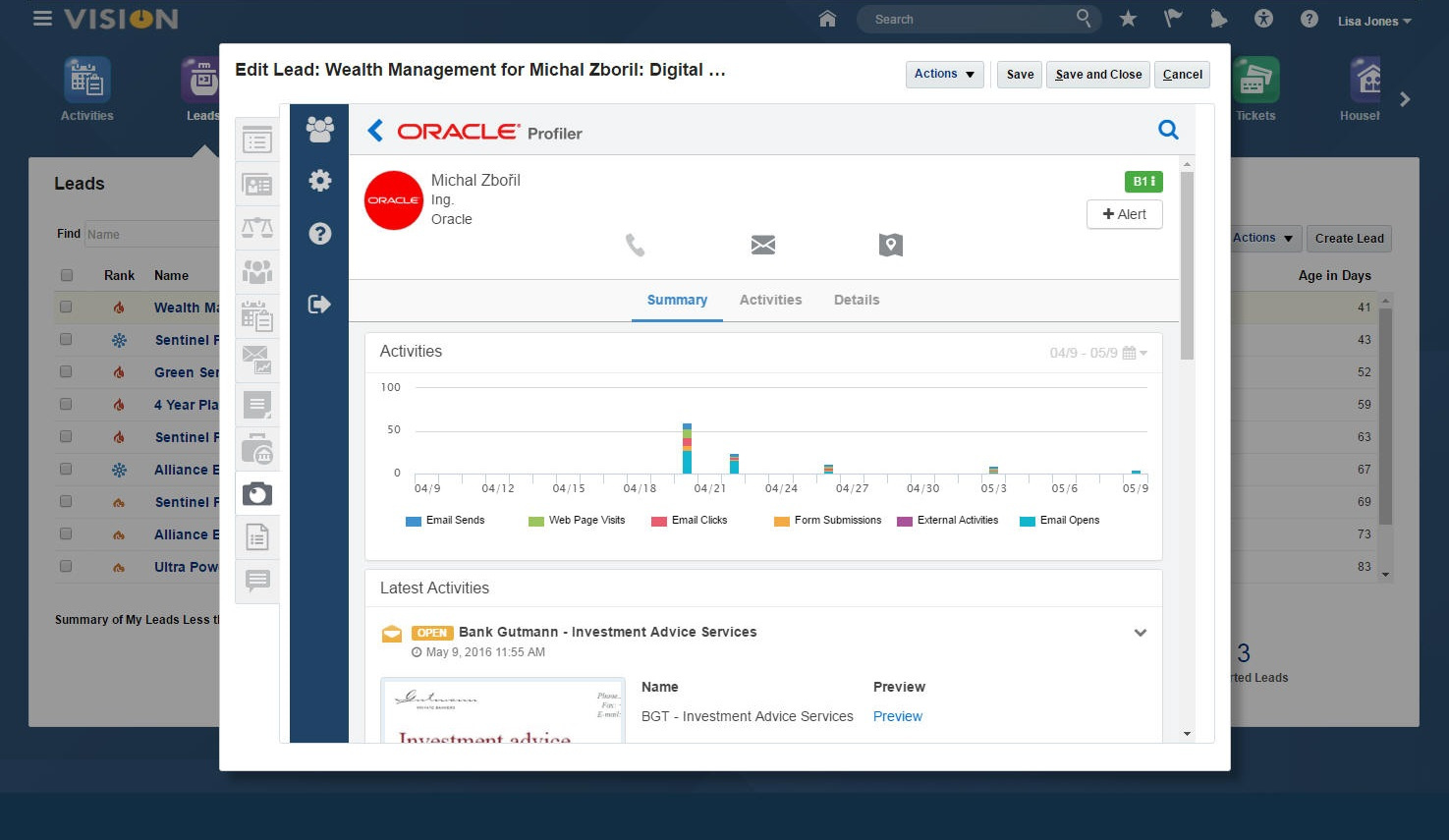This screenshot has width=1449, height=840.
Task: Click the Save button
Action: click(x=1020, y=75)
